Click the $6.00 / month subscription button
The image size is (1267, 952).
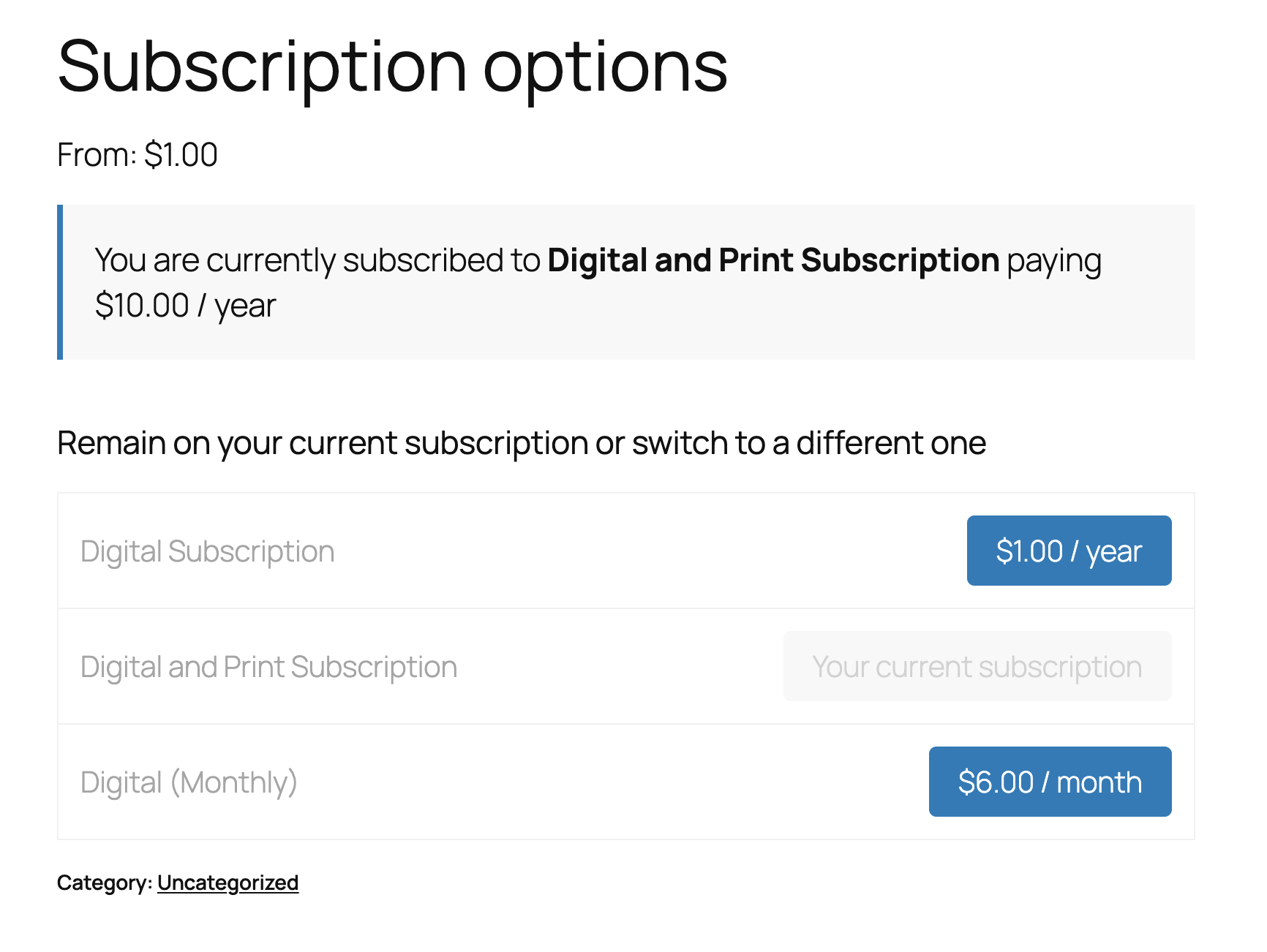(x=1049, y=781)
